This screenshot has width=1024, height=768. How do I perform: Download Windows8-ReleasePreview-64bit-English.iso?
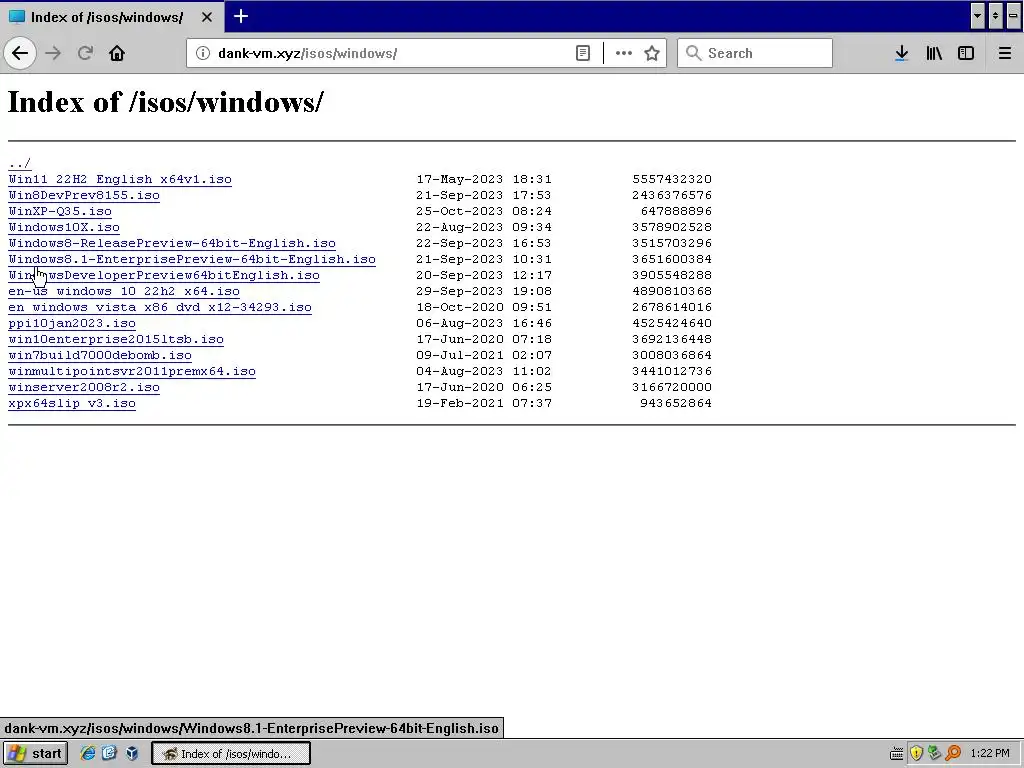172,243
